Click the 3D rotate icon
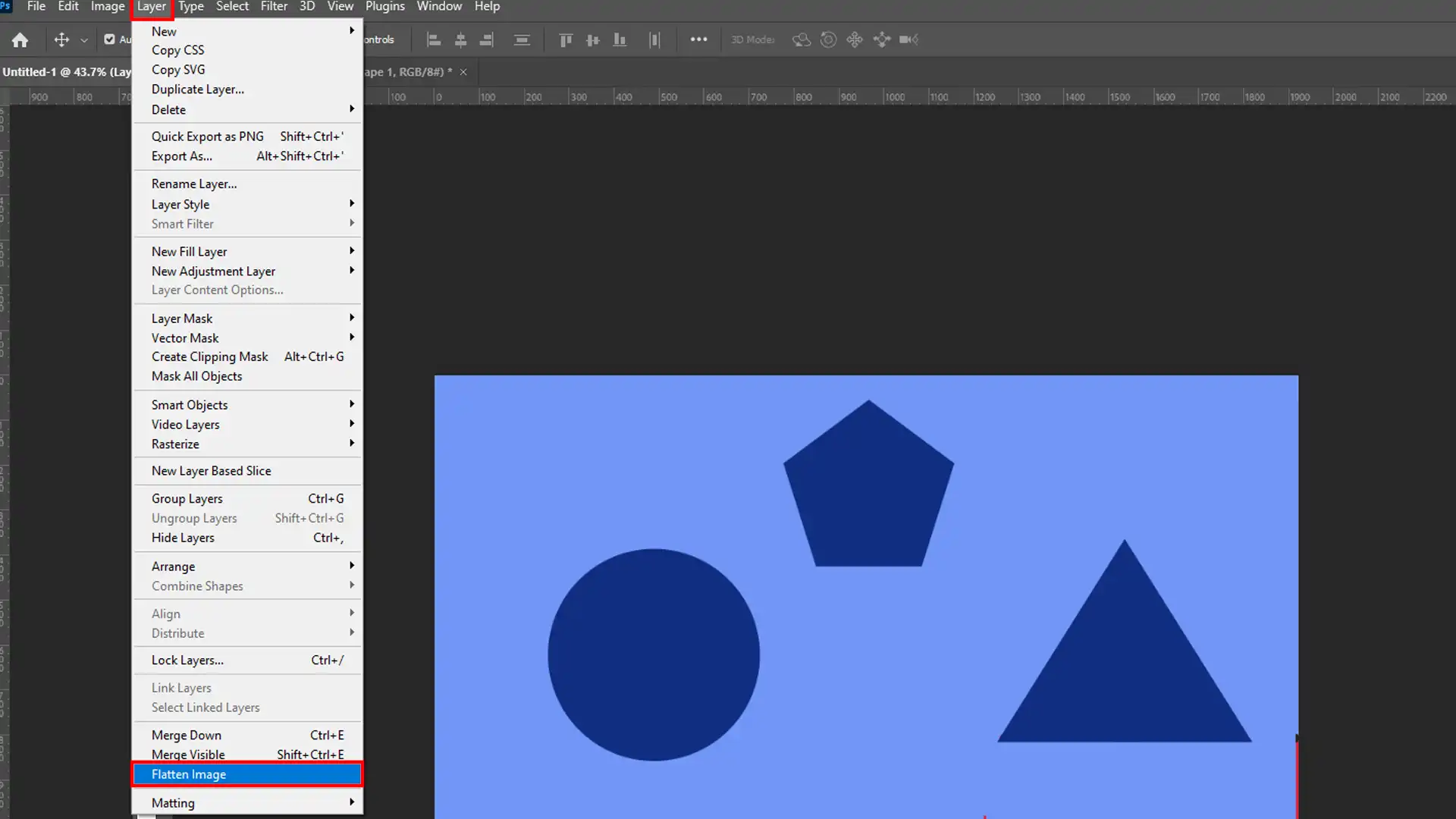Image resolution: width=1456 pixels, height=819 pixels. [802, 39]
